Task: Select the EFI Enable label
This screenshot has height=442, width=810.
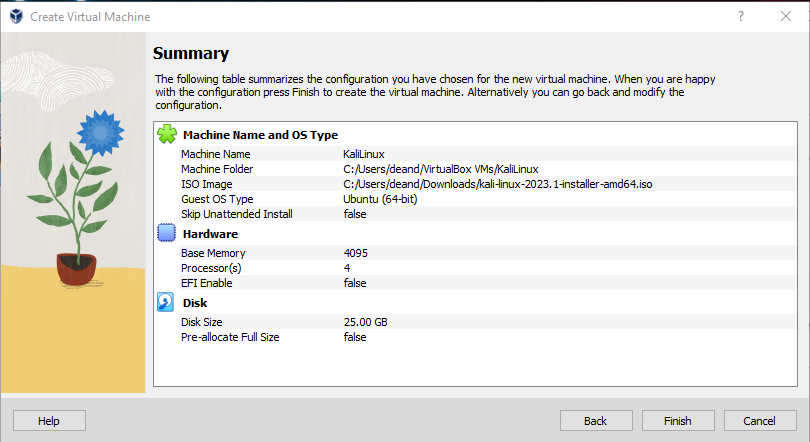Action: [x=207, y=283]
